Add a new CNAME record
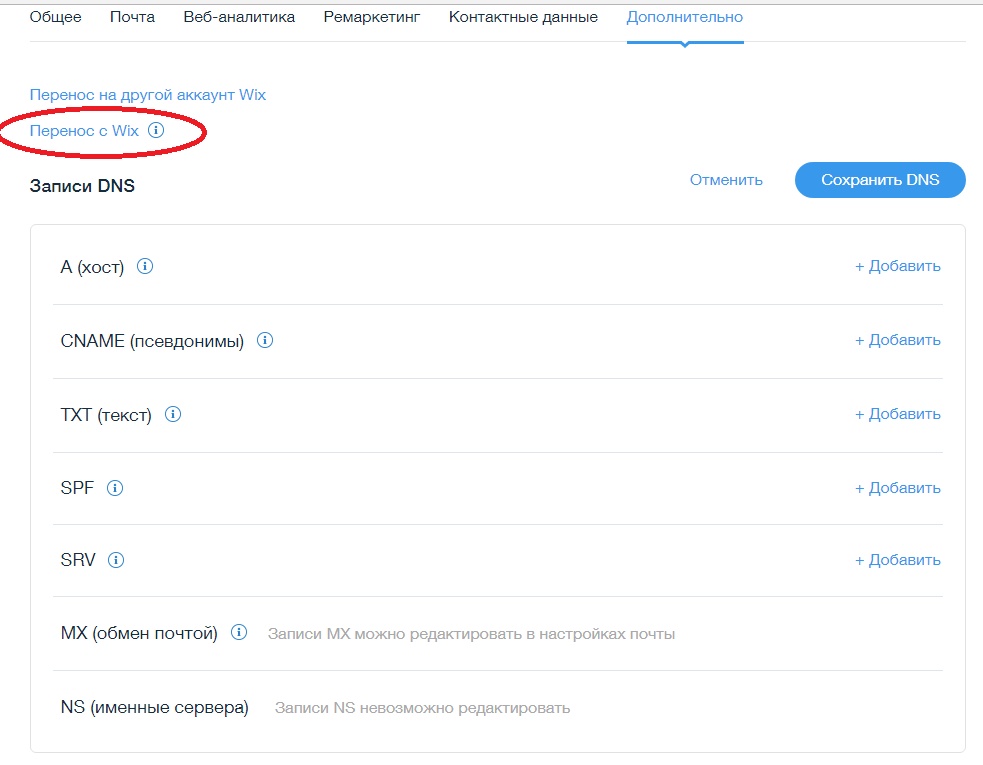The width and height of the screenshot is (983, 765). click(x=898, y=340)
